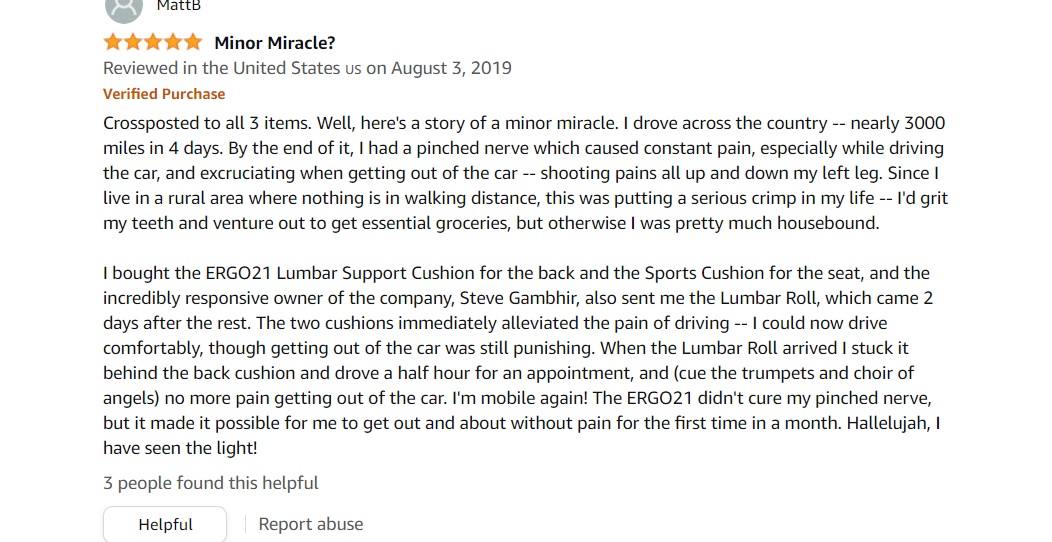Click the fourth orange rating star
This screenshot has height=542, width=1052.
coord(173,42)
